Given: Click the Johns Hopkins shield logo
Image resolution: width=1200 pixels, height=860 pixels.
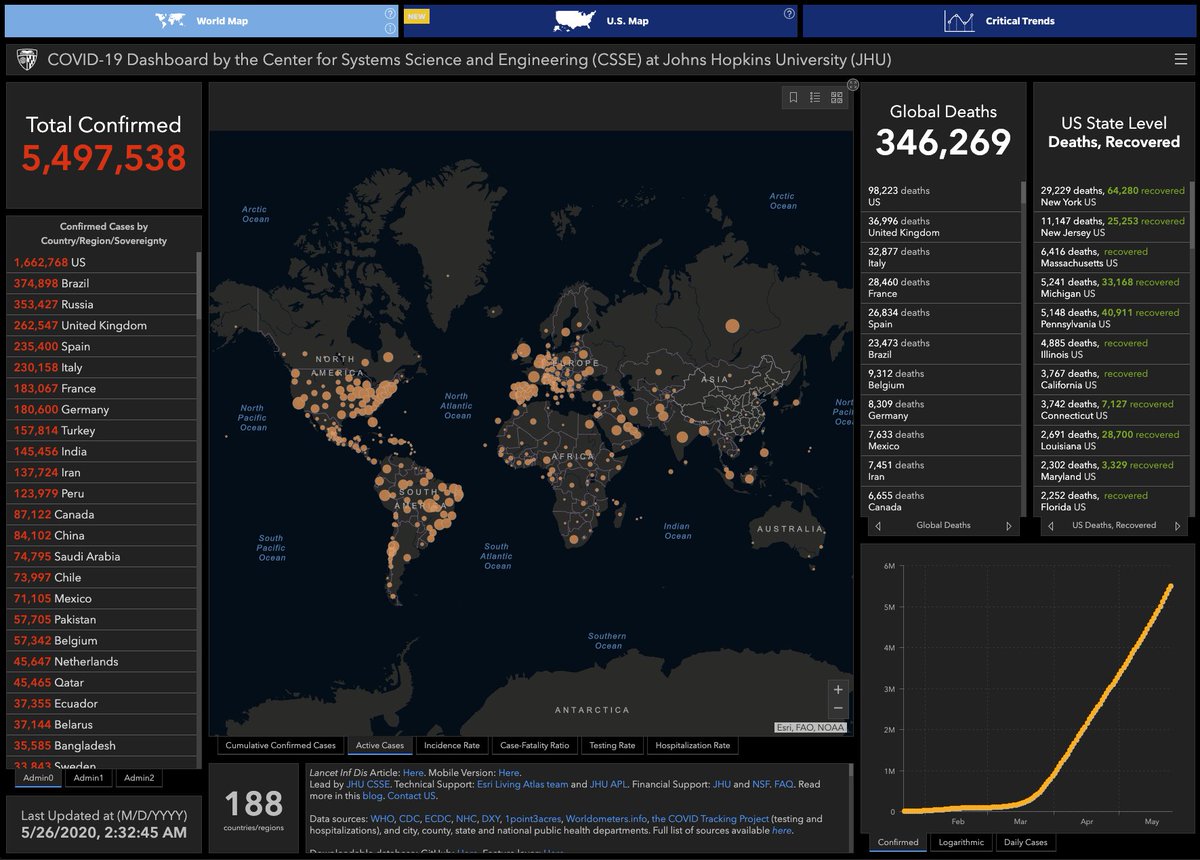Looking at the screenshot, I should 27,60.
